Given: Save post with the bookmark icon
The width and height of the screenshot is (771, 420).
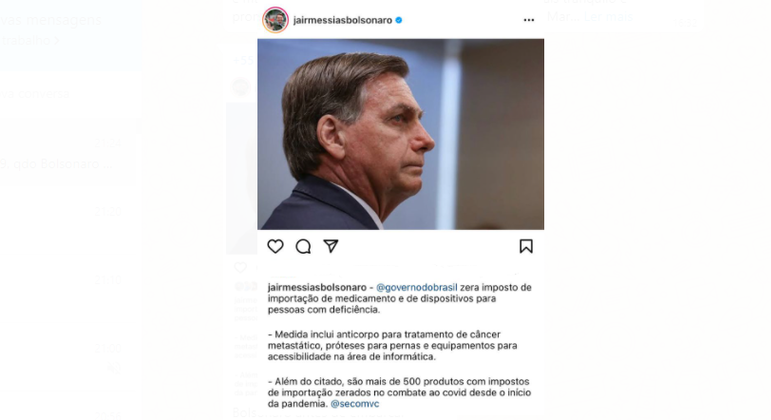Looking at the screenshot, I should click(x=526, y=246).
